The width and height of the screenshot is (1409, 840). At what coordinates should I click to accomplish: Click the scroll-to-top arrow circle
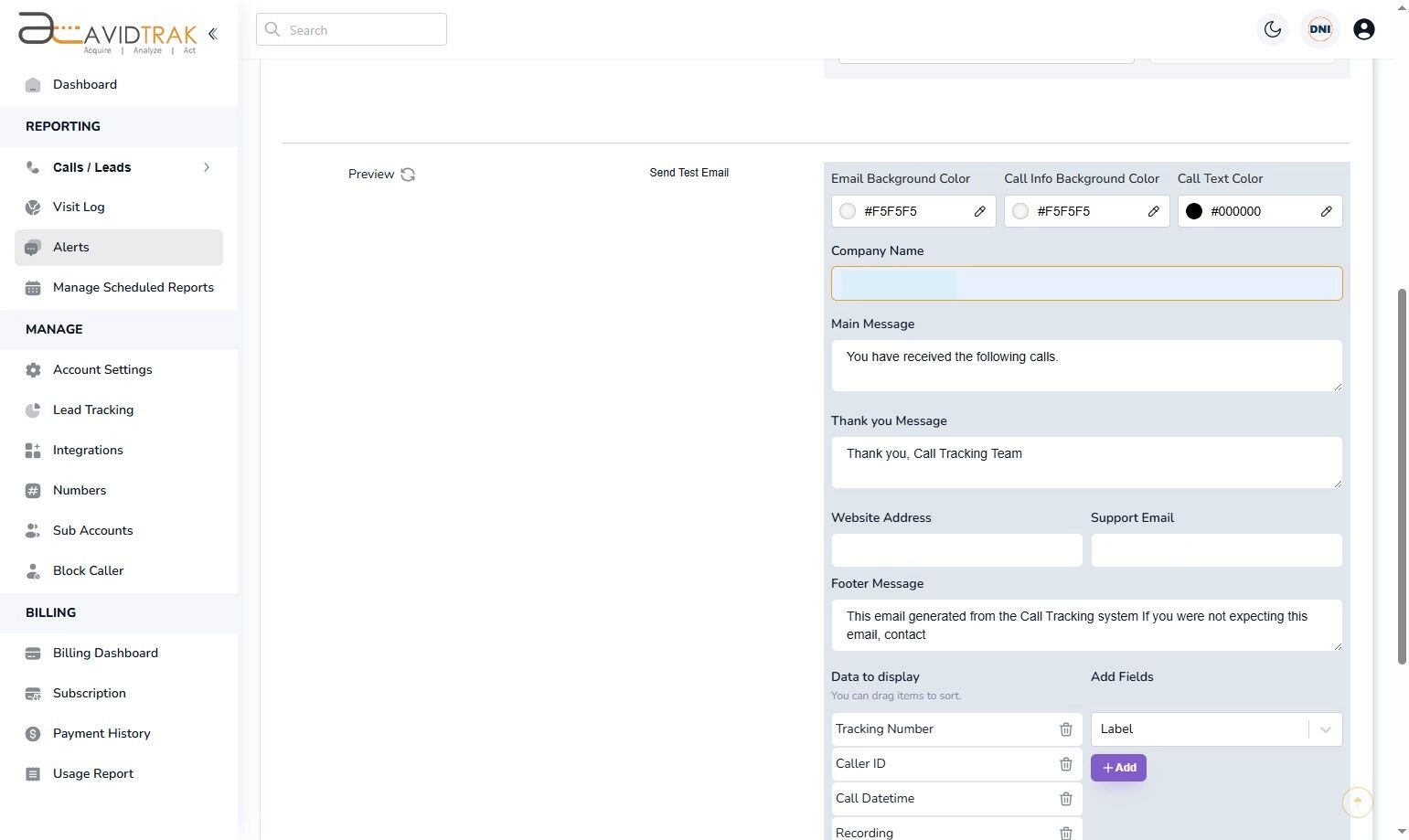[1358, 802]
